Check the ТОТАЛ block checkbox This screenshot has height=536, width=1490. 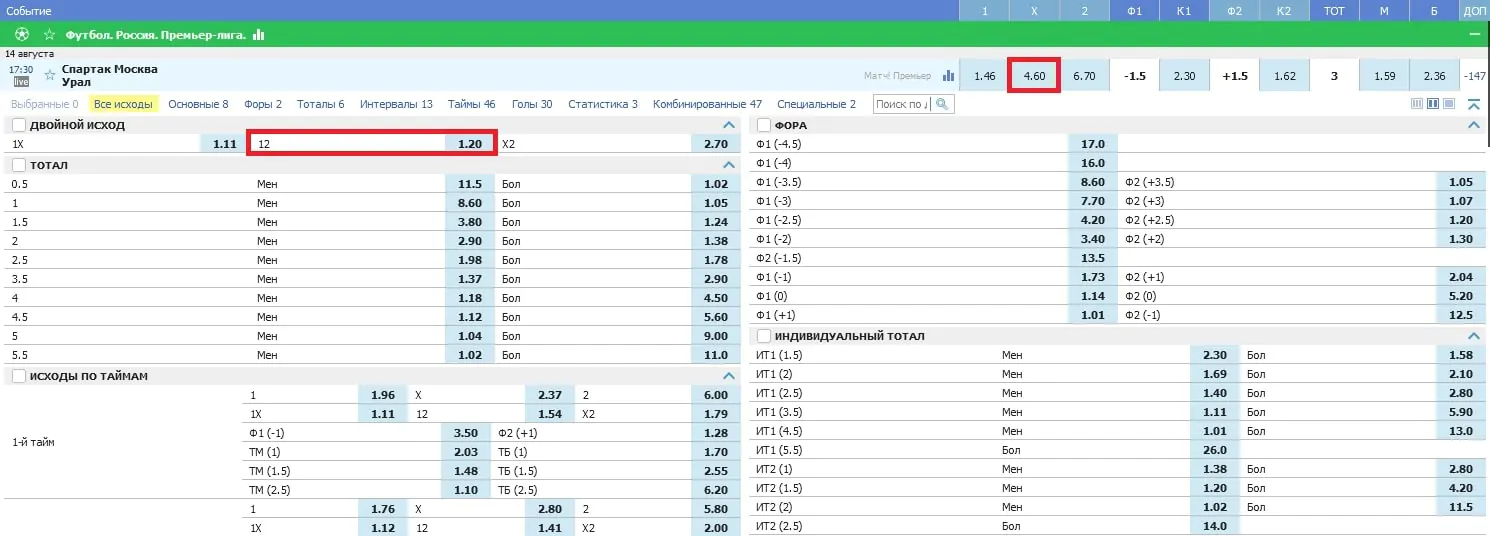click(x=19, y=165)
